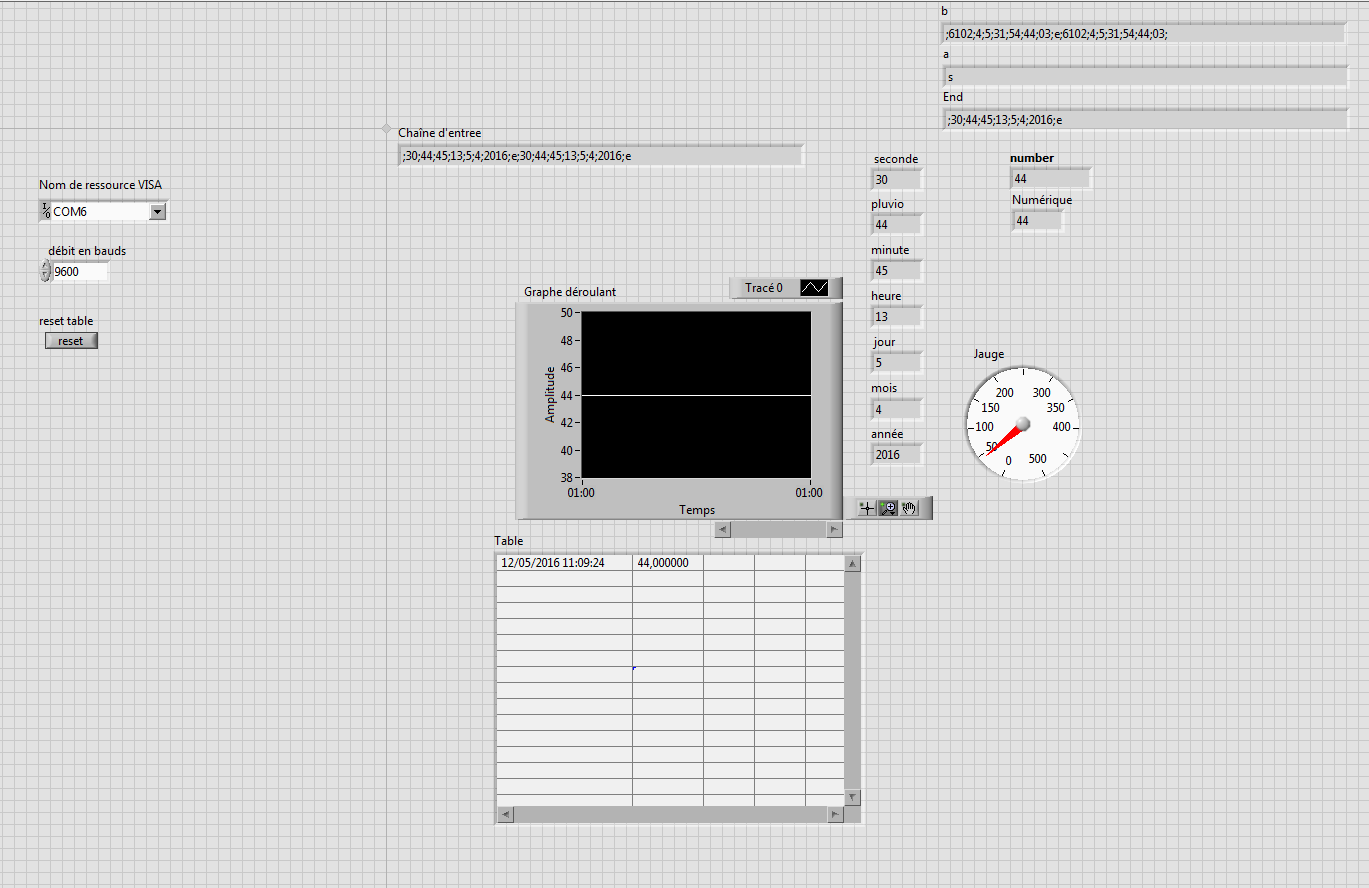Screen dimensions: 1369x888
Task: Select the pan hand tool in graph palette
Action: [x=909, y=508]
